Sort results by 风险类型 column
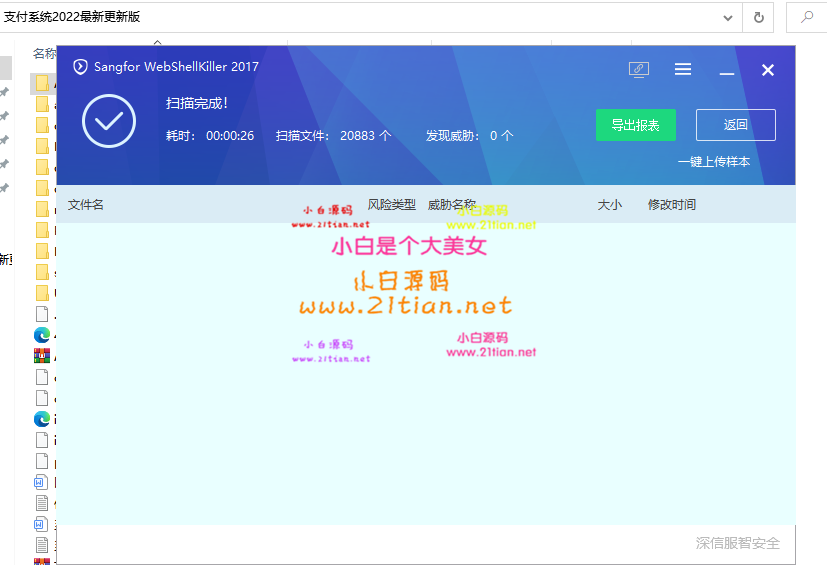The height and width of the screenshot is (565, 827). click(391, 205)
